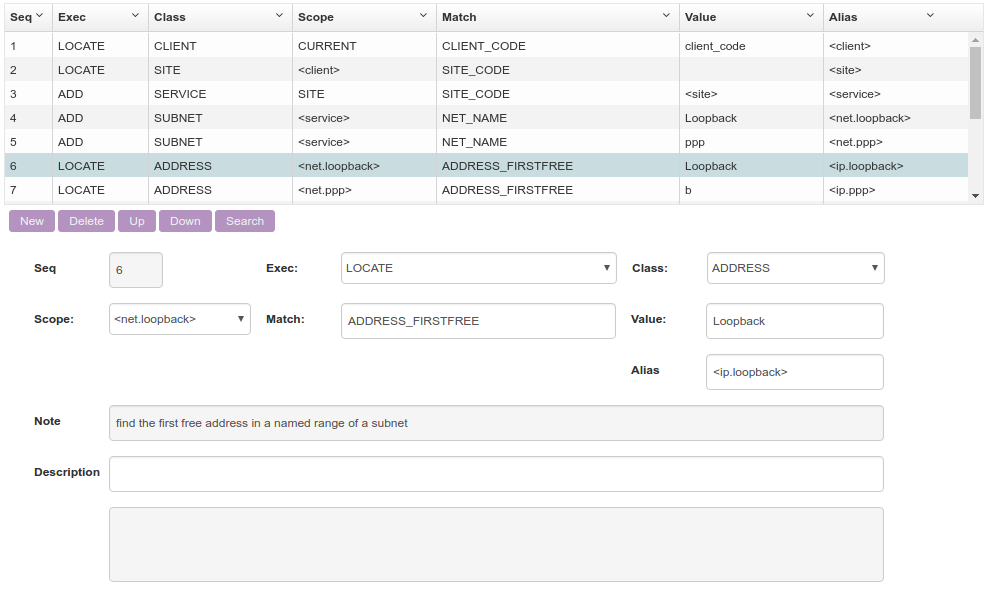Open the Scope <net.loopback> dropdown
The height and width of the screenshot is (589, 995).
[180, 319]
